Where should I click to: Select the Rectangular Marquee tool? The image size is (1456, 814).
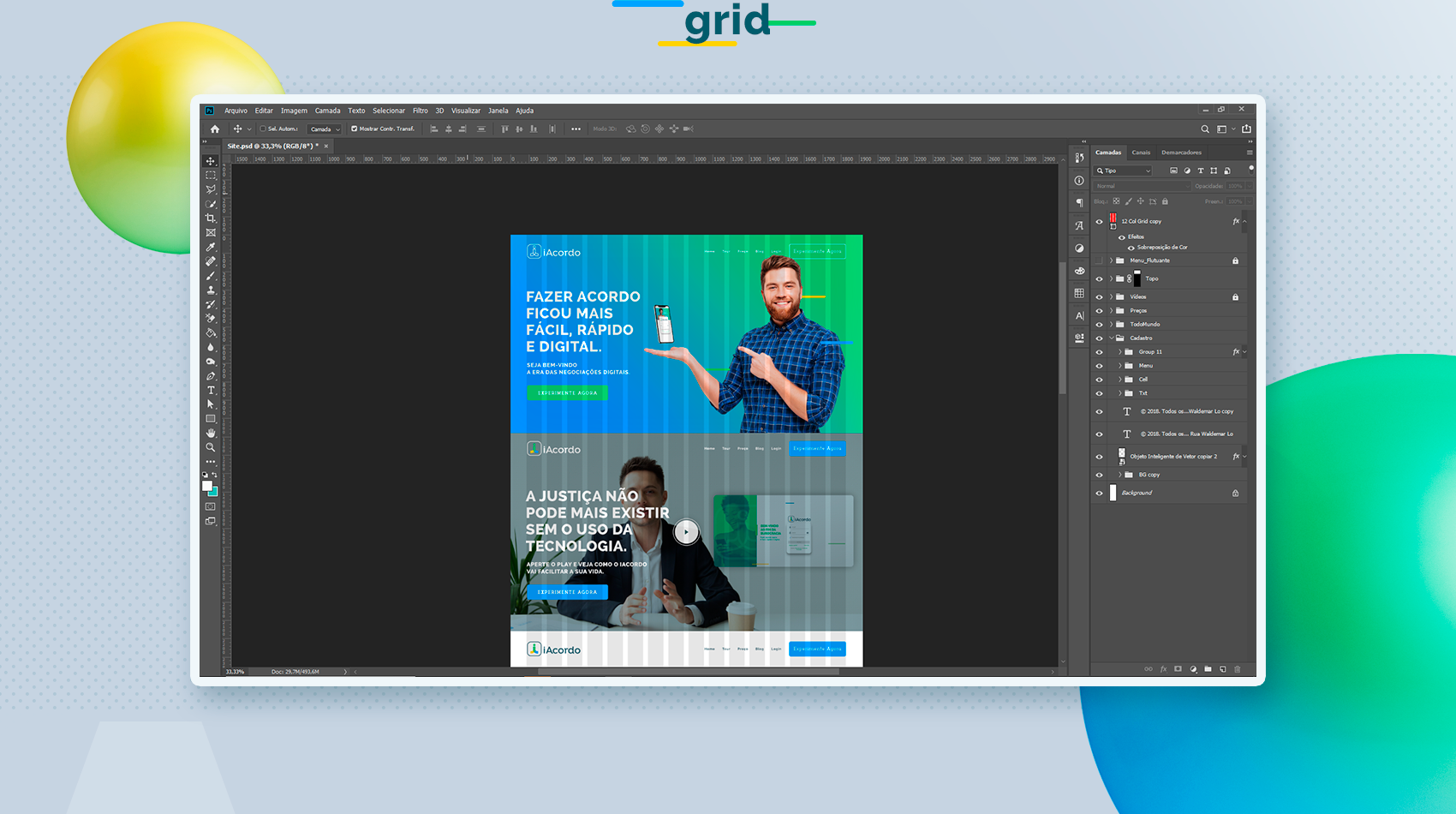click(211, 175)
